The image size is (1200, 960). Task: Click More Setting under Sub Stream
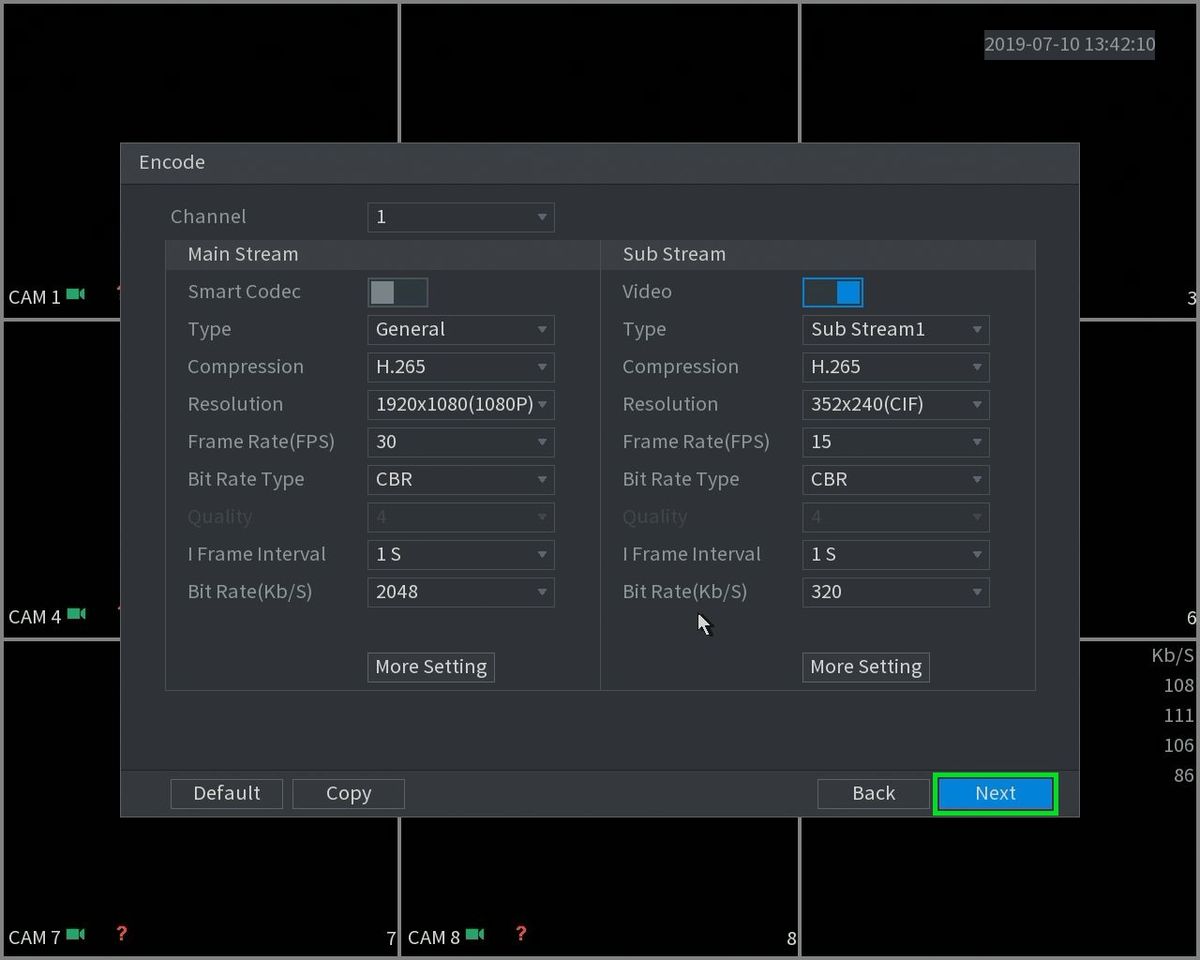866,667
